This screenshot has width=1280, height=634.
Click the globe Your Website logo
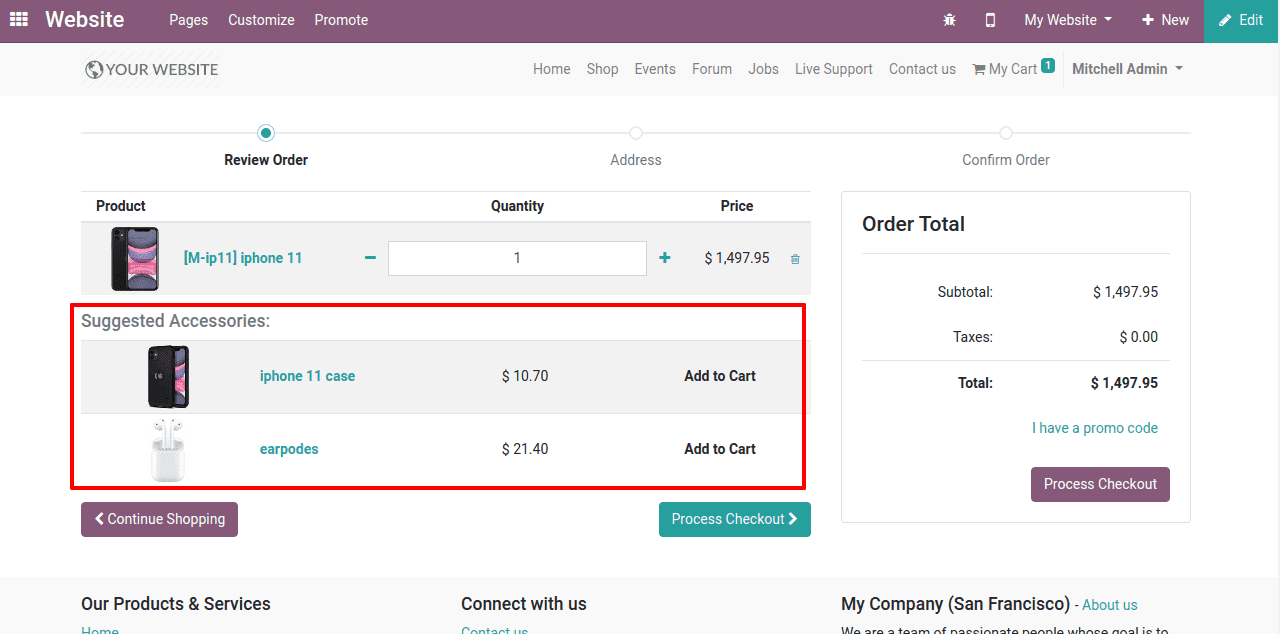152,69
